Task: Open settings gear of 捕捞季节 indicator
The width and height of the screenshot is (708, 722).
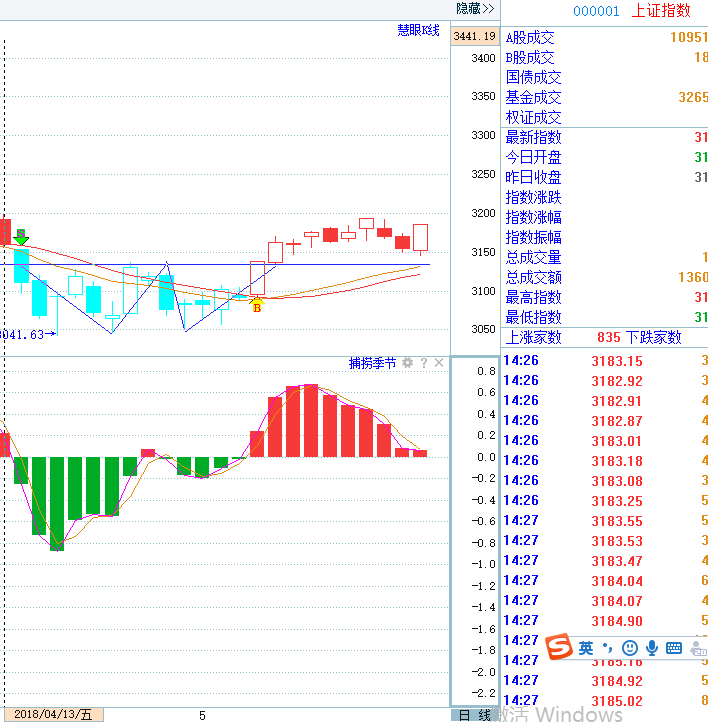Action: pos(407,363)
